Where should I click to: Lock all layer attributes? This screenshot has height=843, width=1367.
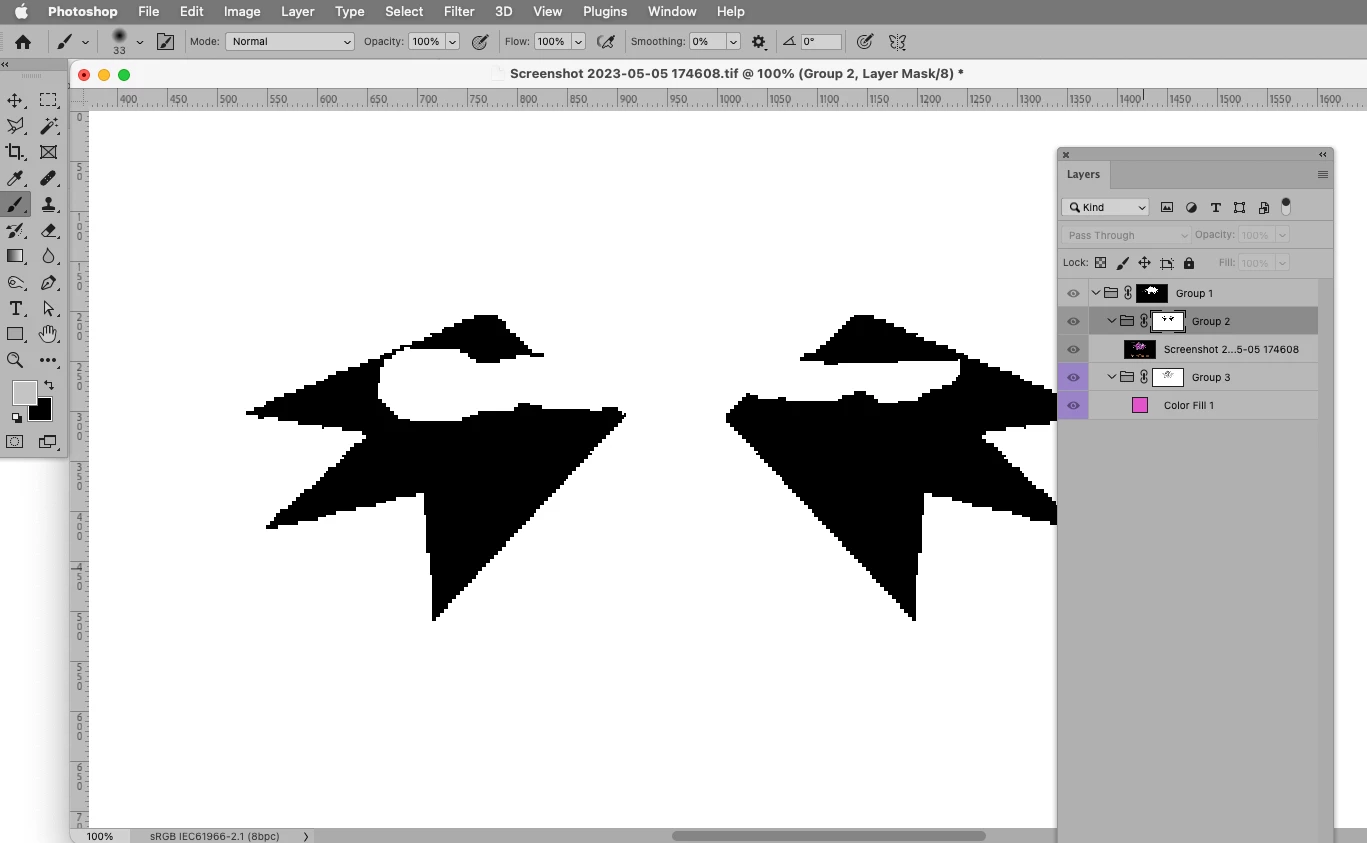coord(1188,263)
